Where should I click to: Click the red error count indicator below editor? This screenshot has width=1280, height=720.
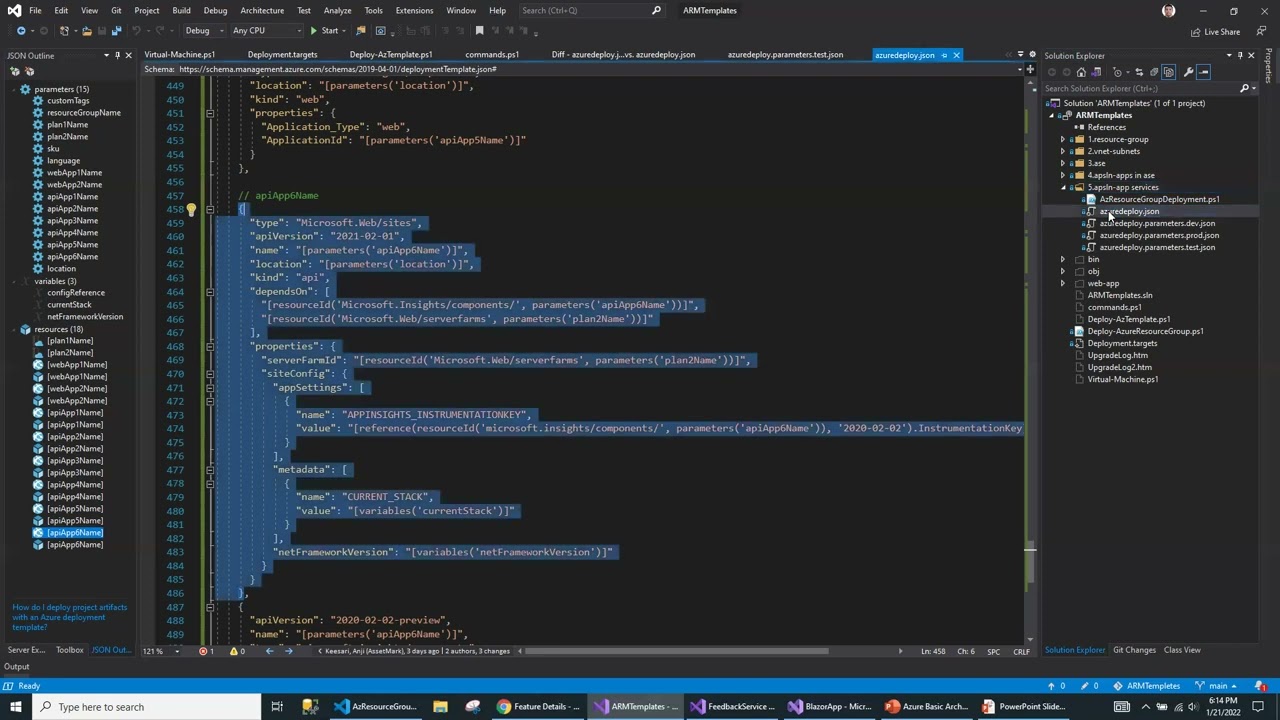(207, 651)
